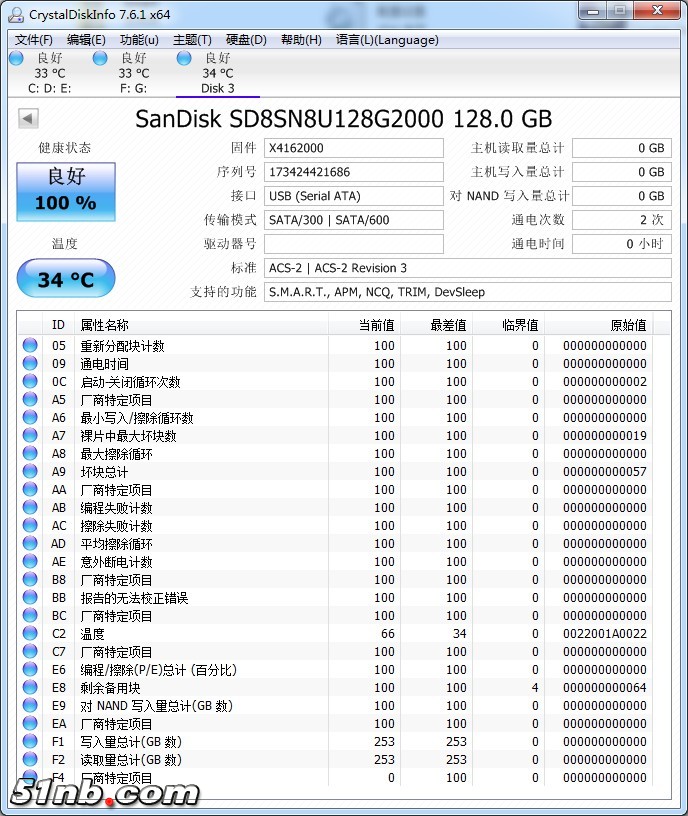The height and width of the screenshot is (816, 688).
Task: Click status dot for attribute 09 通电时间
Action: click(30, 363)
